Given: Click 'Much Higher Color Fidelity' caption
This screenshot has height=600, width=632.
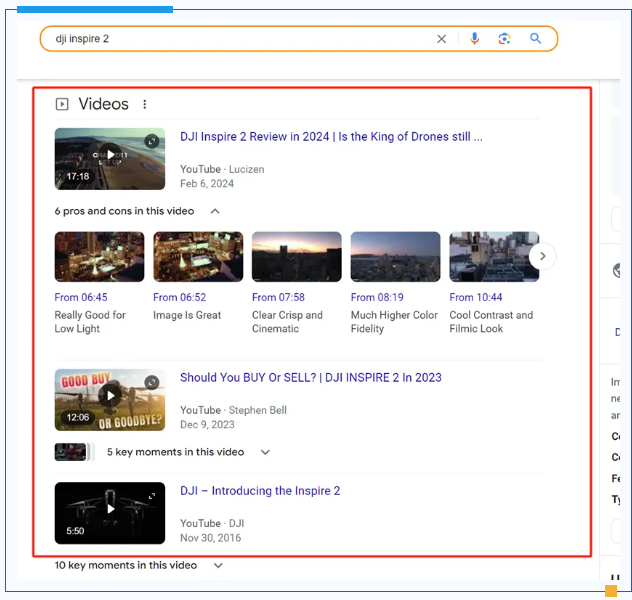Looking at the screenshot, I should 394,322.
